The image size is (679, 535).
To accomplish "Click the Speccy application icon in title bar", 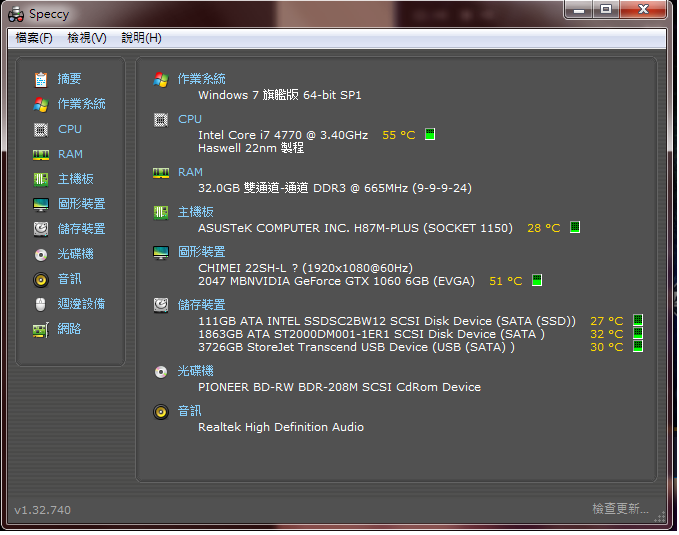I will [x=16, y=14].
